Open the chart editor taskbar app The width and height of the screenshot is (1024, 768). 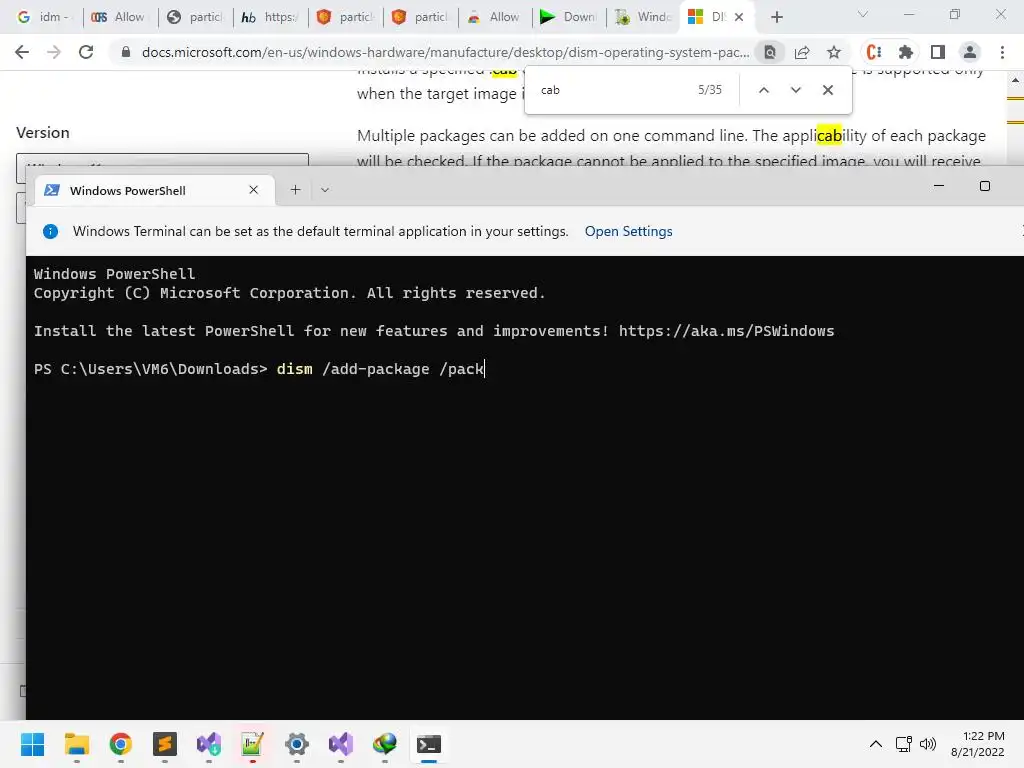(x=252, y=744)
